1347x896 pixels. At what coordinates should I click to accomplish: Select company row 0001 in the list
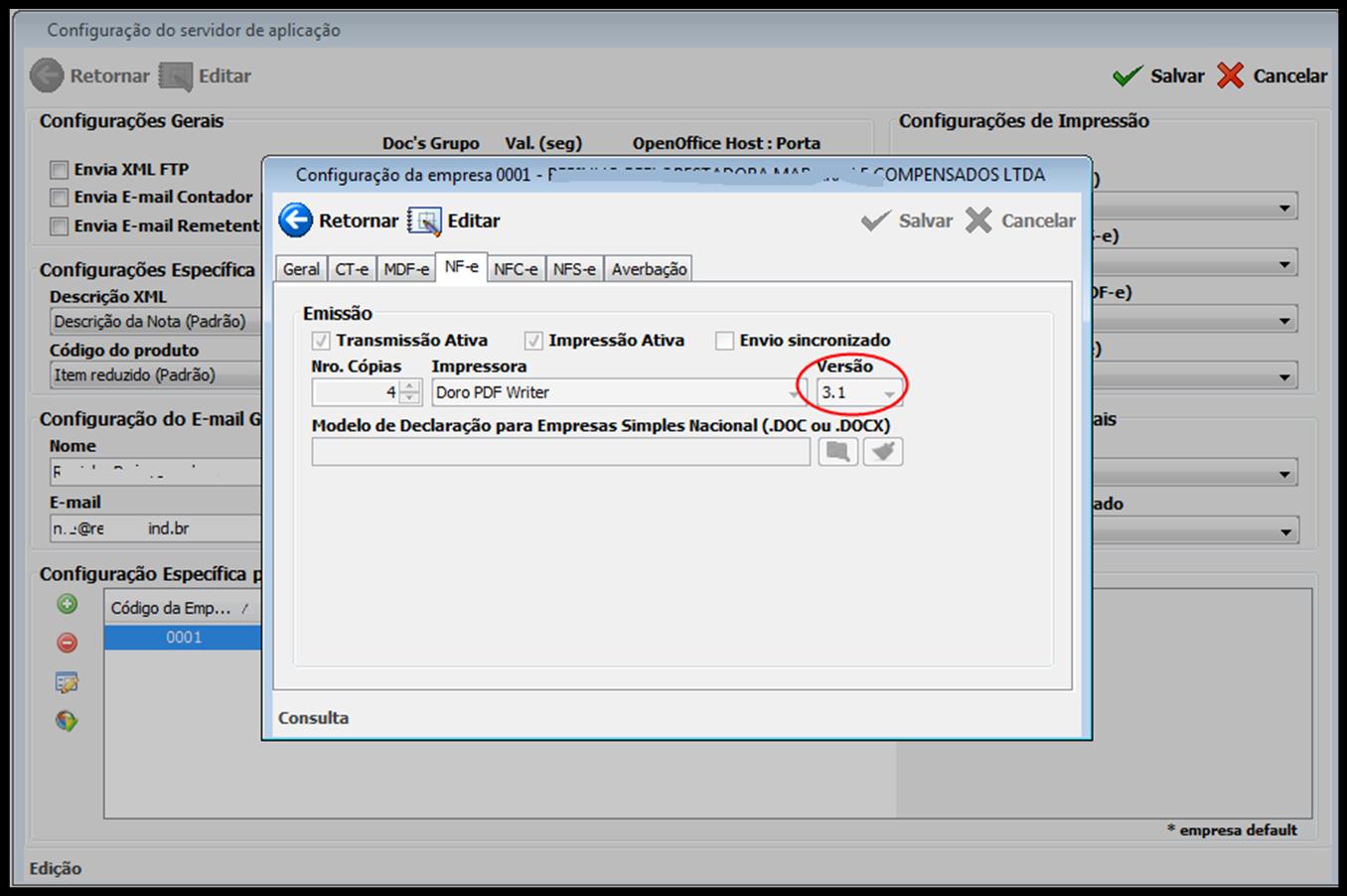click(184, 638)
